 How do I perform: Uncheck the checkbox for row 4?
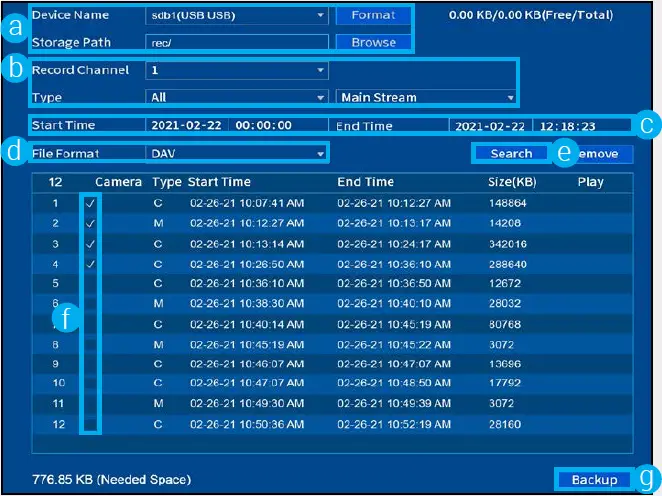click(90, 264)
